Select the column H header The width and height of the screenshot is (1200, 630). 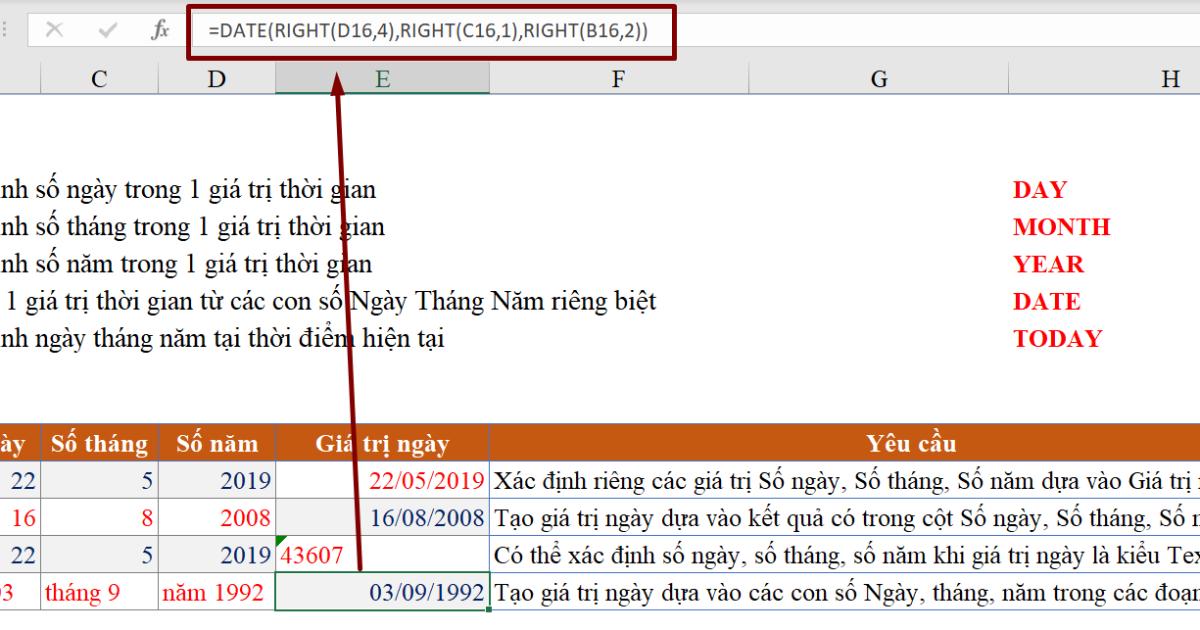[1170, 77]
